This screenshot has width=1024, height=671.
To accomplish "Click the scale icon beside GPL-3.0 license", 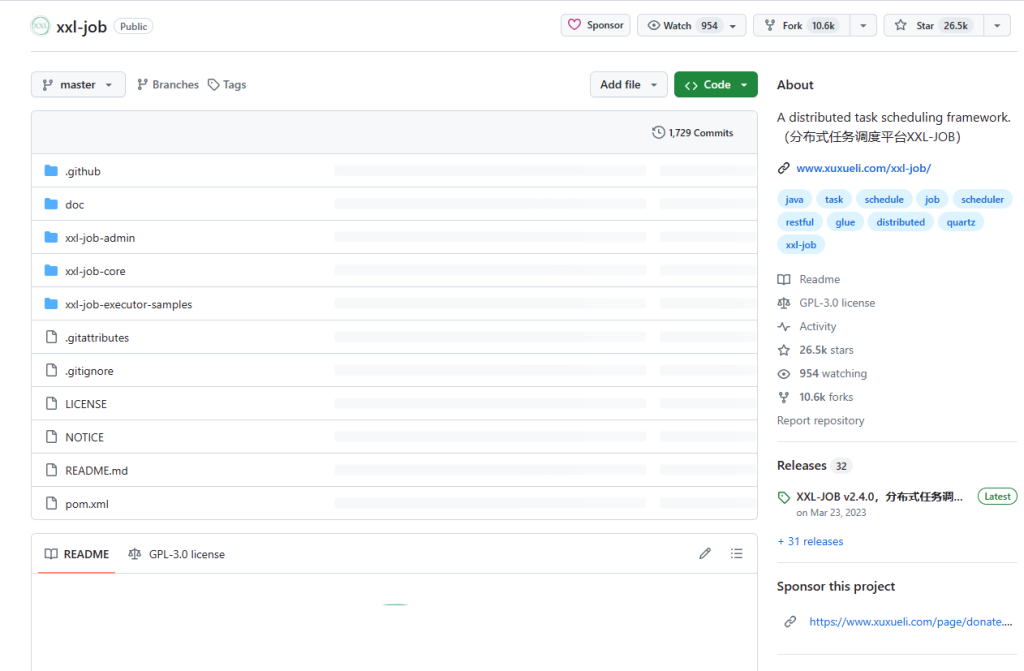I will pos(784,303).
